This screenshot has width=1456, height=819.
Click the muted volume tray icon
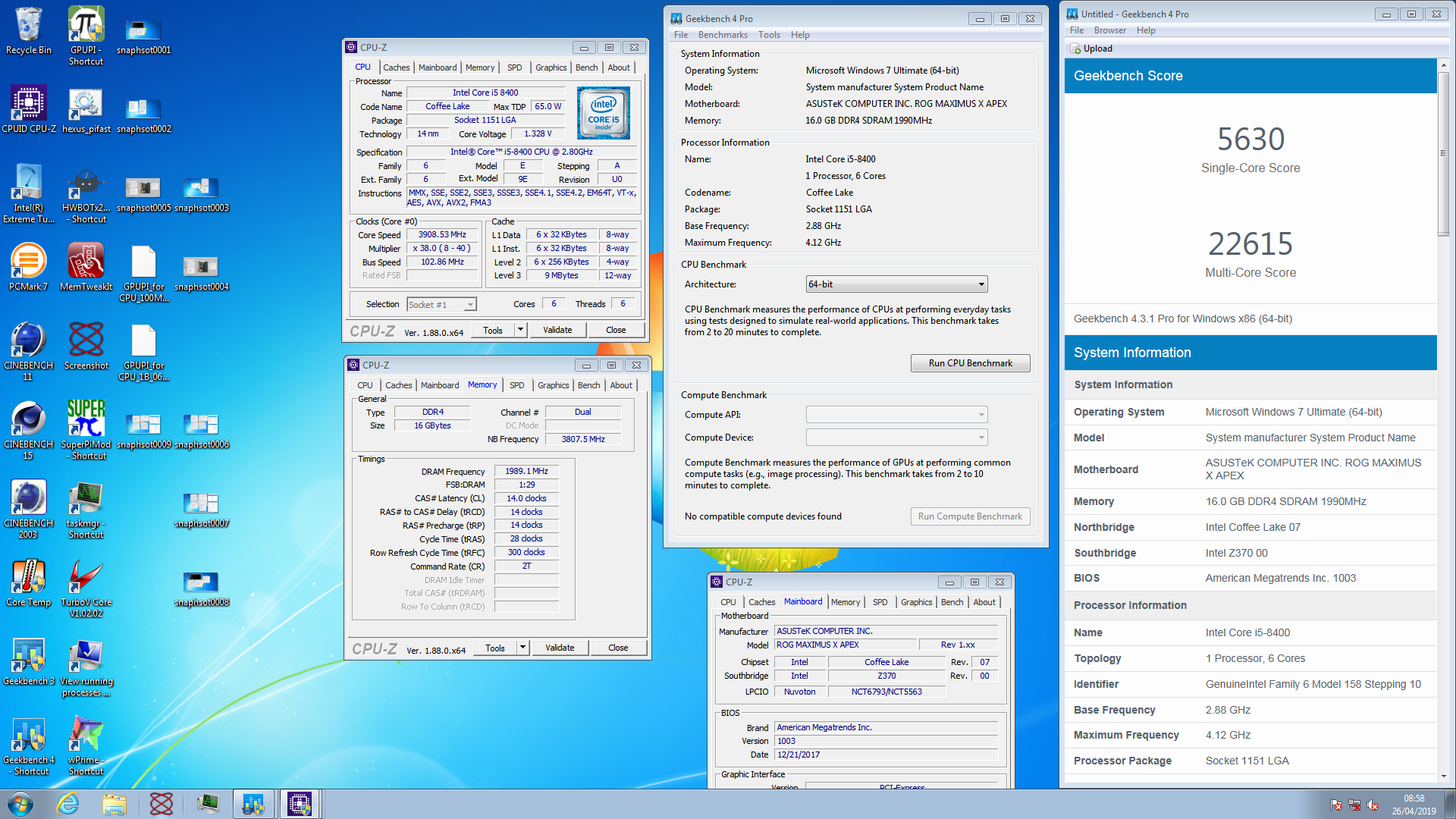[x=1373, y=805]
